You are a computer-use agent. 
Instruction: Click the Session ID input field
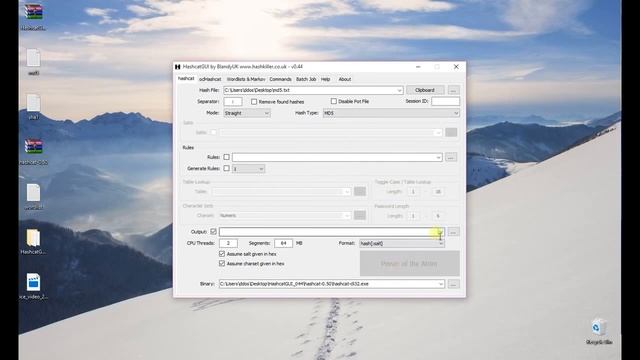click(x=445, y=101)
